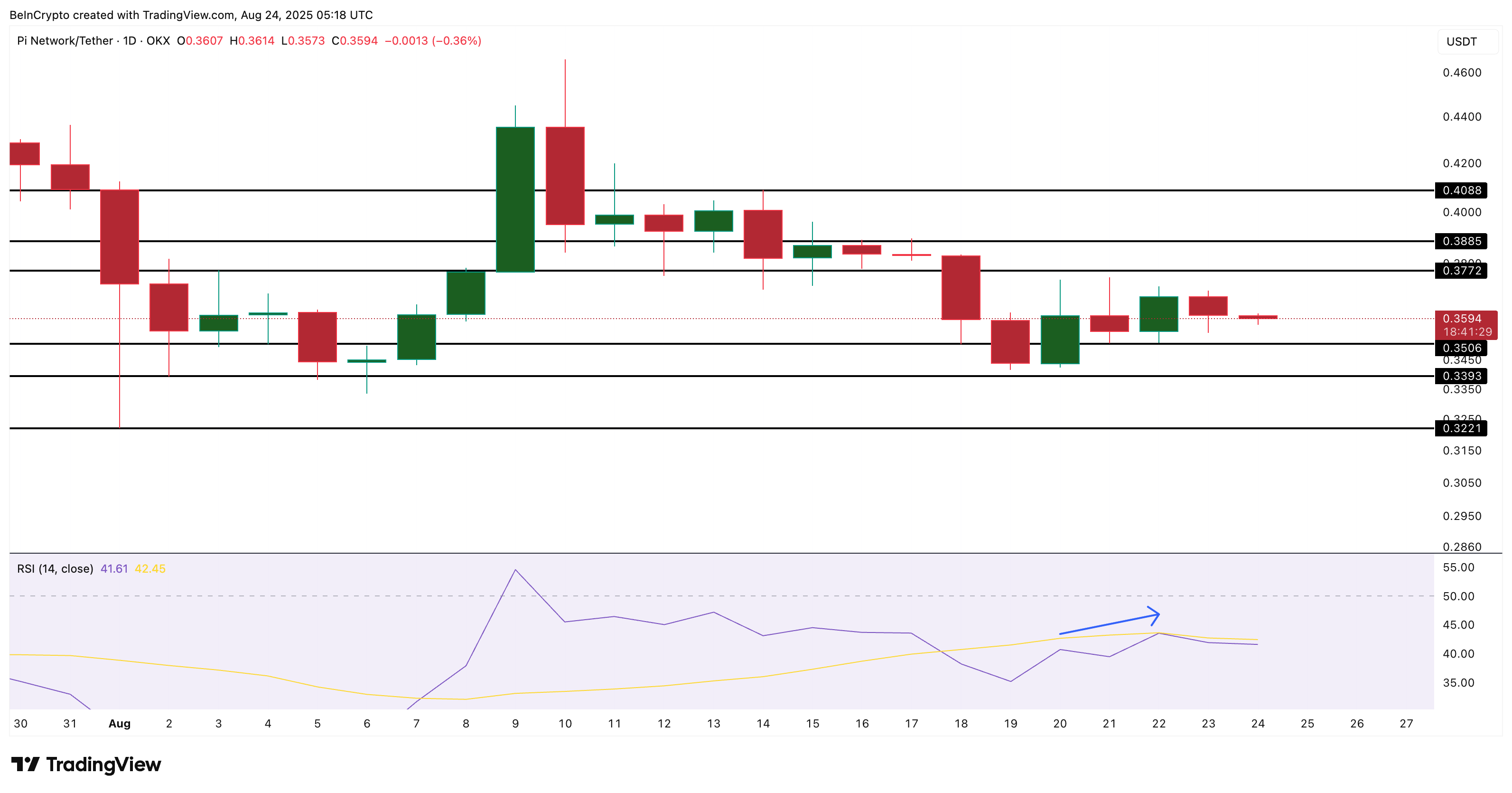Open the Pi Network/Tether symbol name
1512x793 pixels.
(x=65, y=40)
